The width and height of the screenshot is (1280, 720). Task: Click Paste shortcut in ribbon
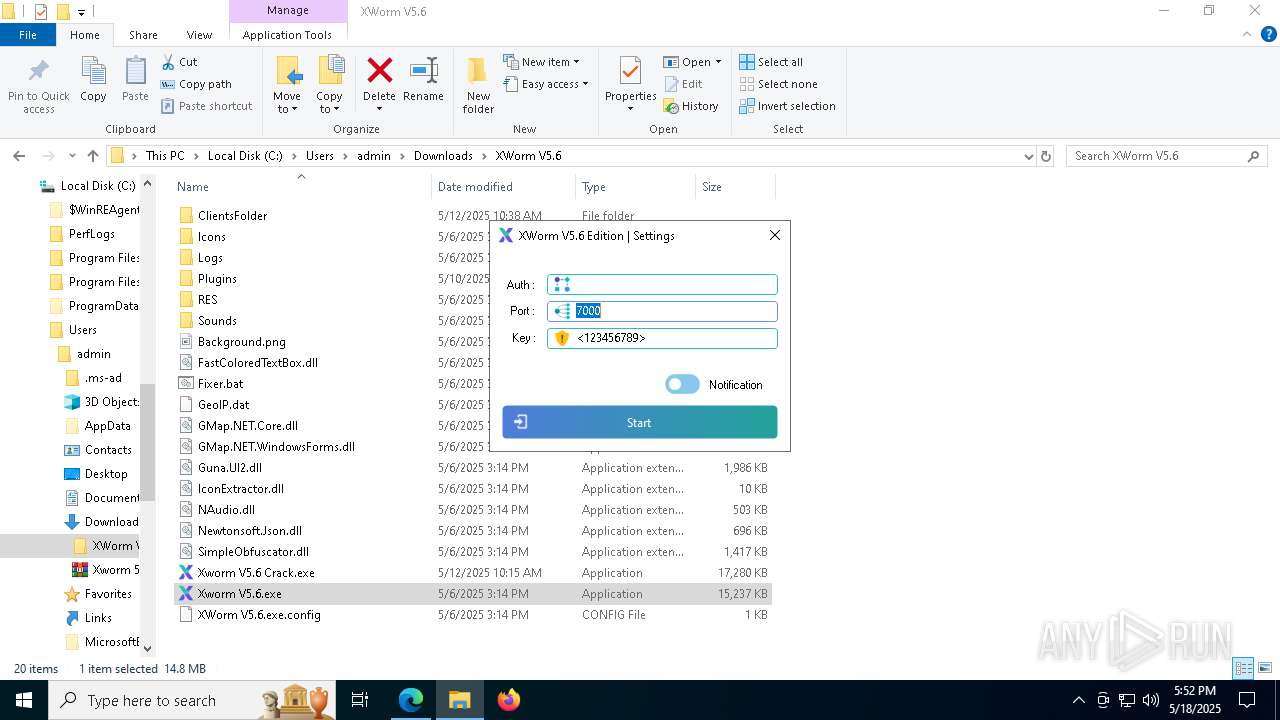click(x=206, y=106)
